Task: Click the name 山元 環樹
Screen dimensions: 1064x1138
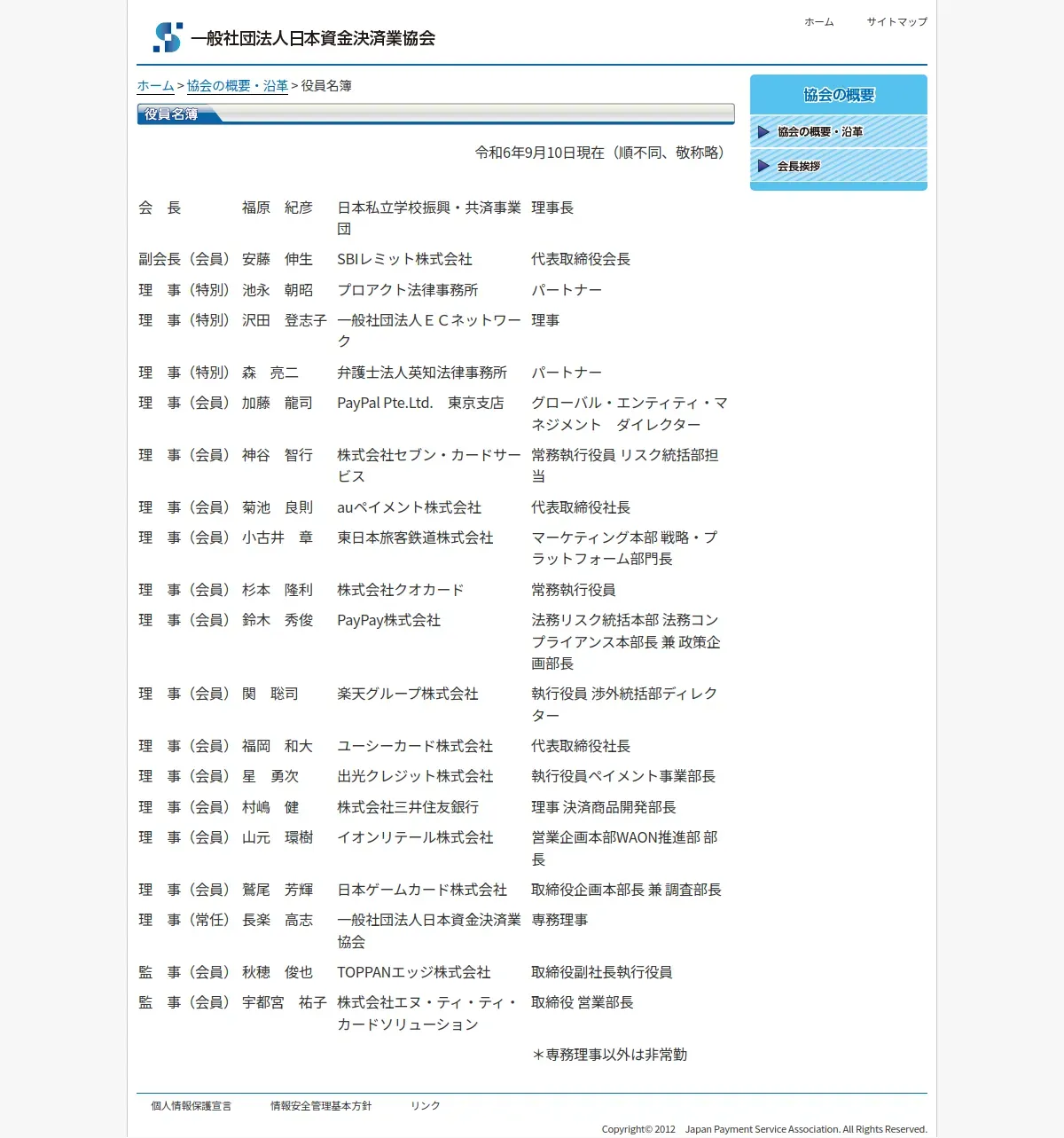Action: point(278,837)
